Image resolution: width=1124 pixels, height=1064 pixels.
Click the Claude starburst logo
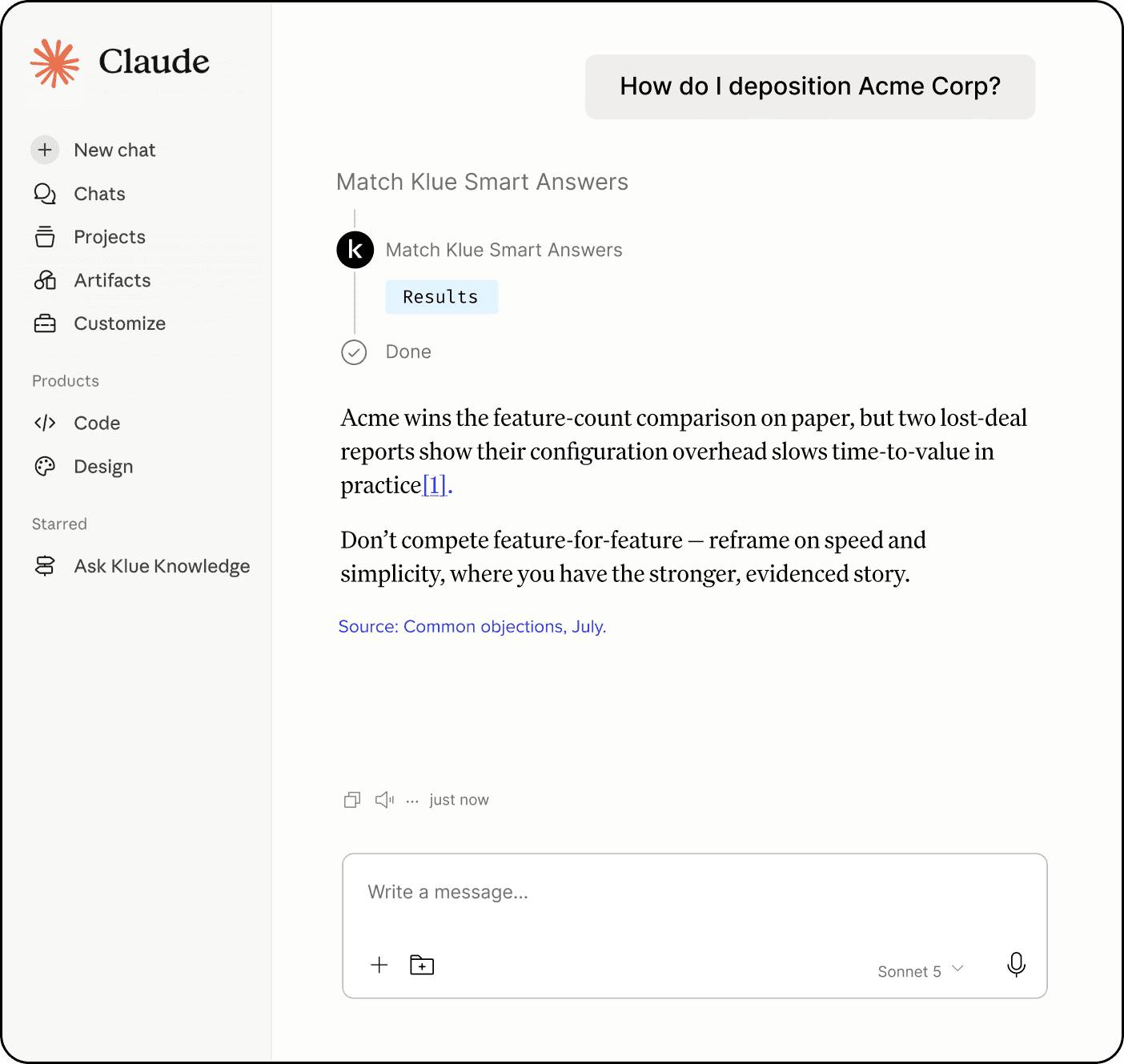coord(55,62)
